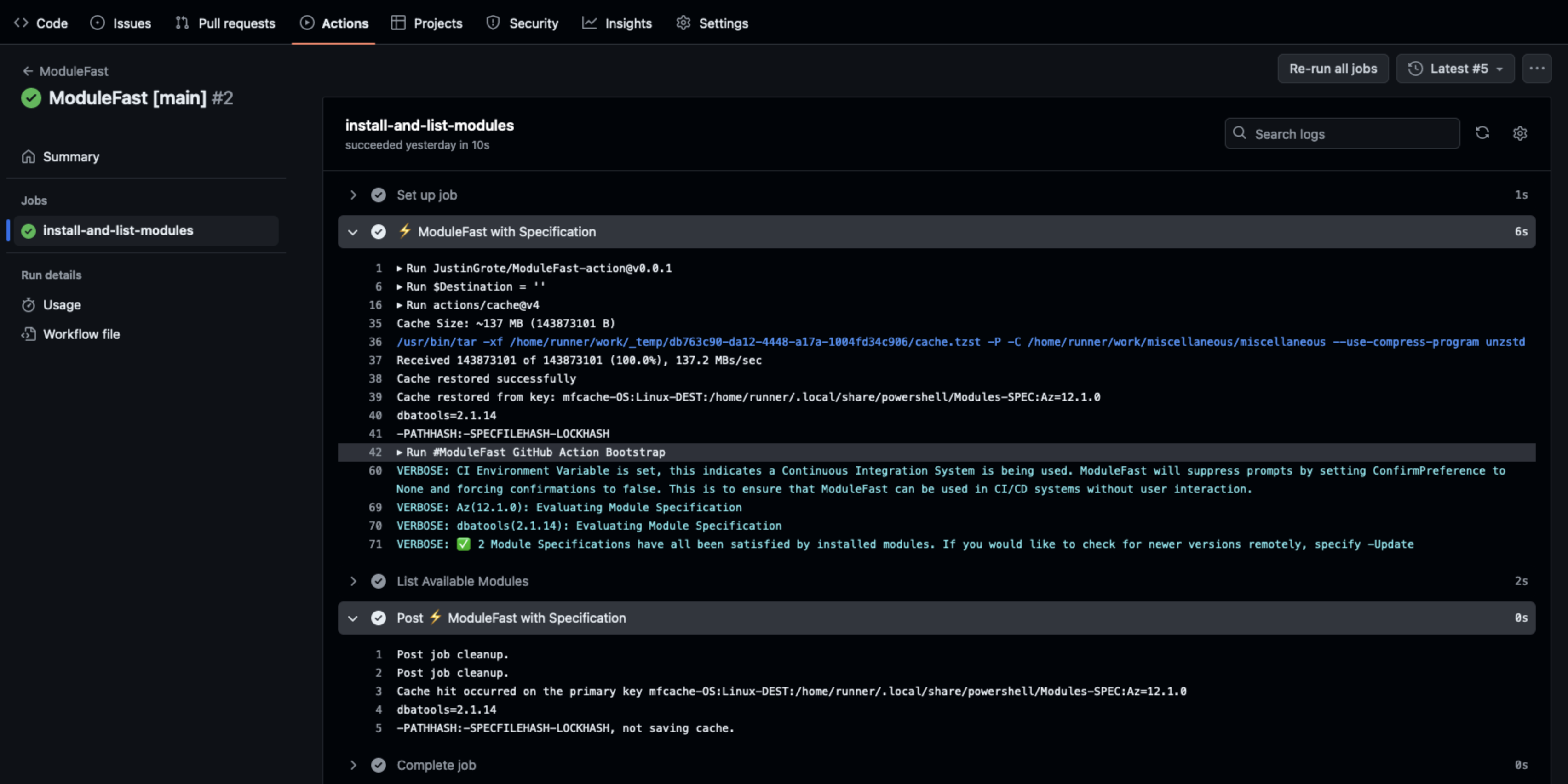Click the lightning bolt icon in ModuleFast step
The height and width of the screenshot is (784, 1568).
coord(405,231)
